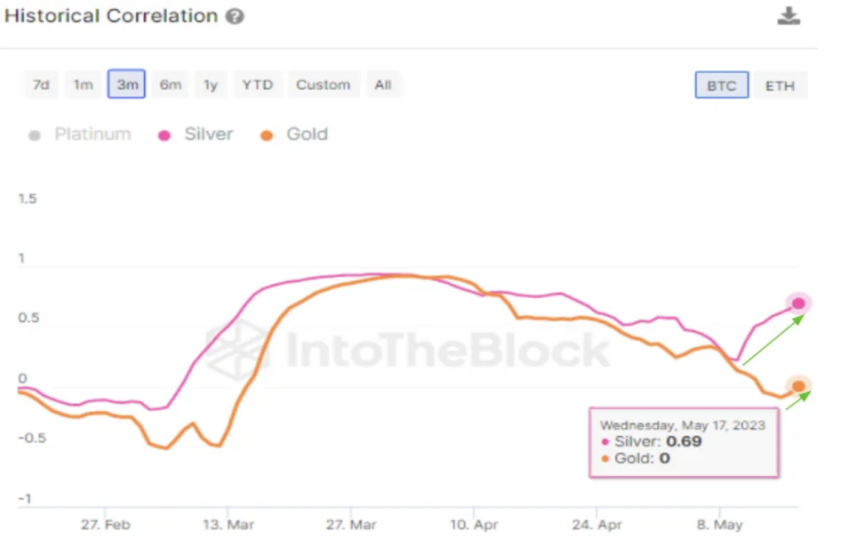Toggle the grey Platinum legend dot

pyautogui.click(x=34, y=135)
